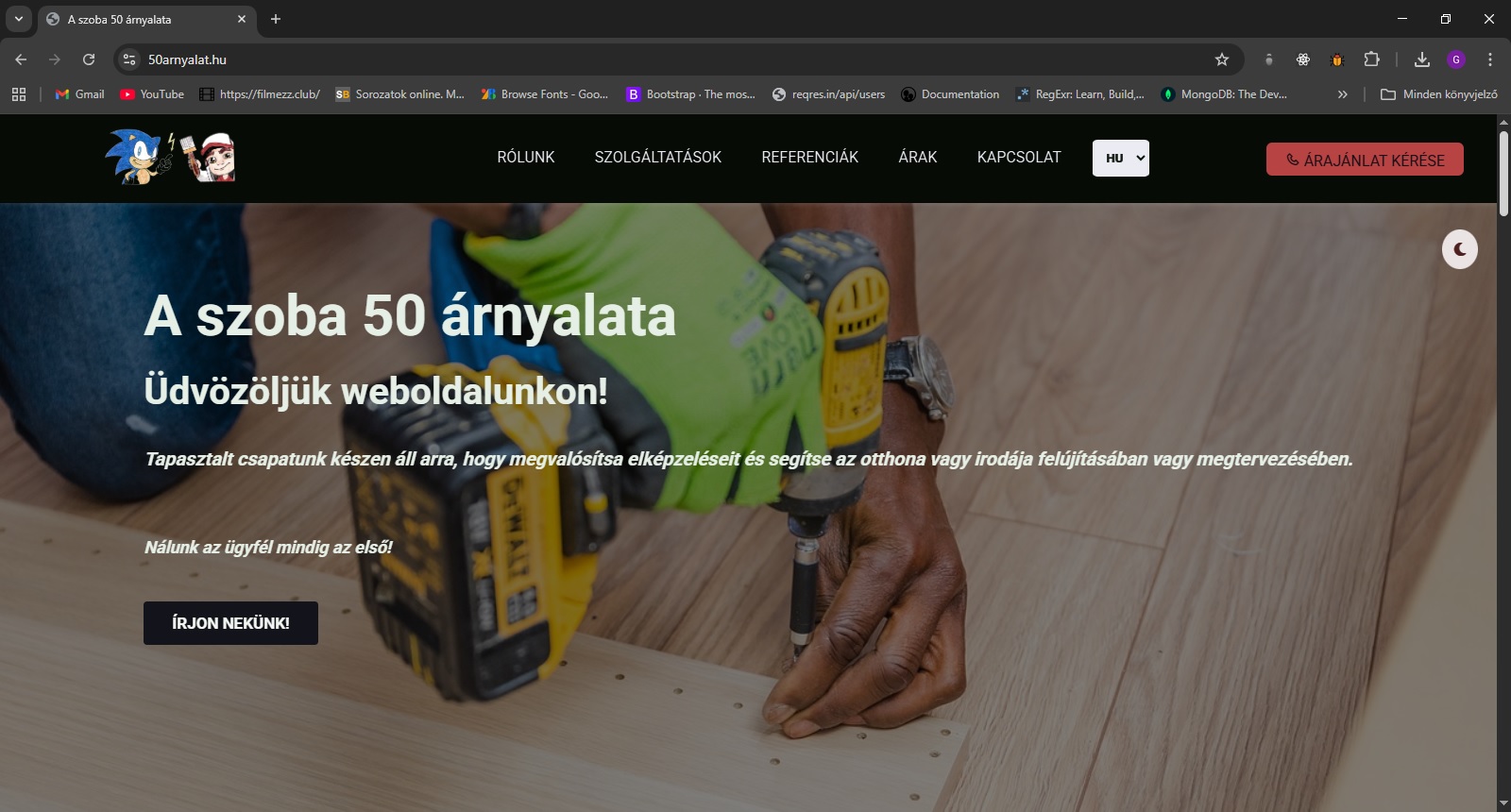Click the page vertical scrollbar thumb
This screenshot has width=1511, height=812.
[1503, 173]
